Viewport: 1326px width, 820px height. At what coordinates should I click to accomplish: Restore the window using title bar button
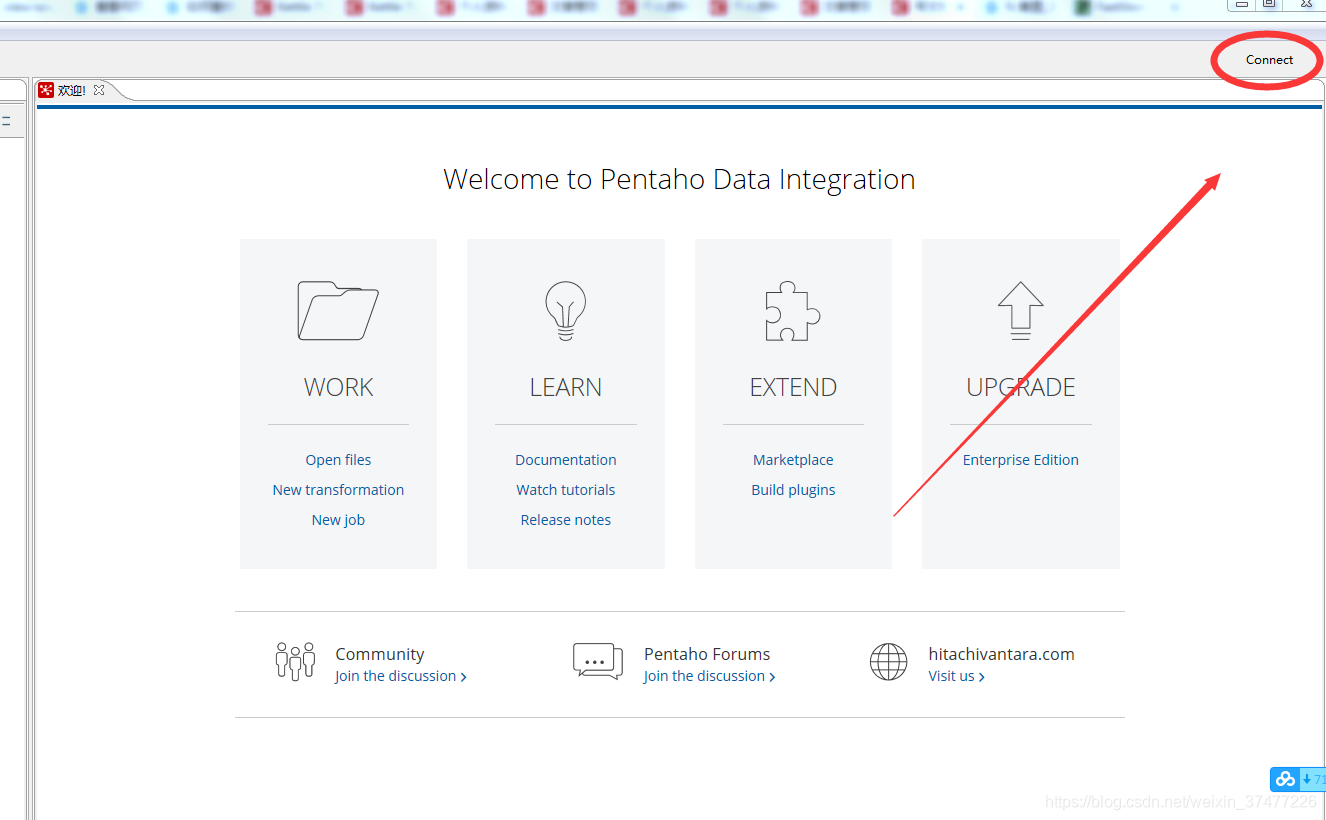1268,4
